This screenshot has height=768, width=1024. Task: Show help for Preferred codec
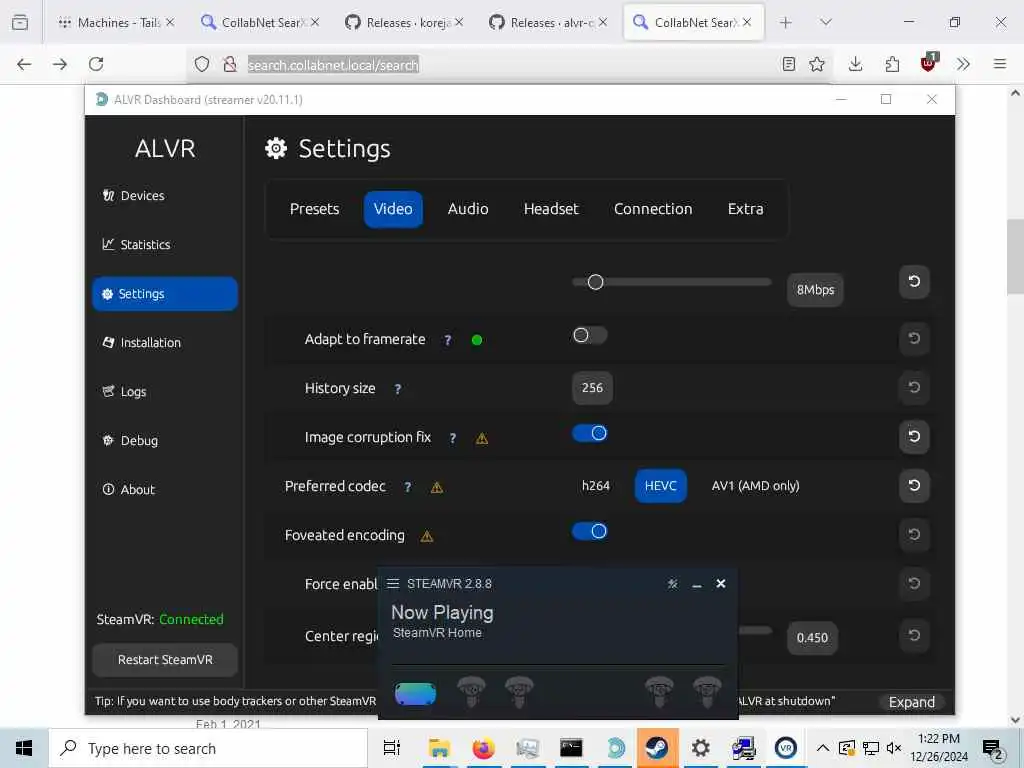[408, 487]
